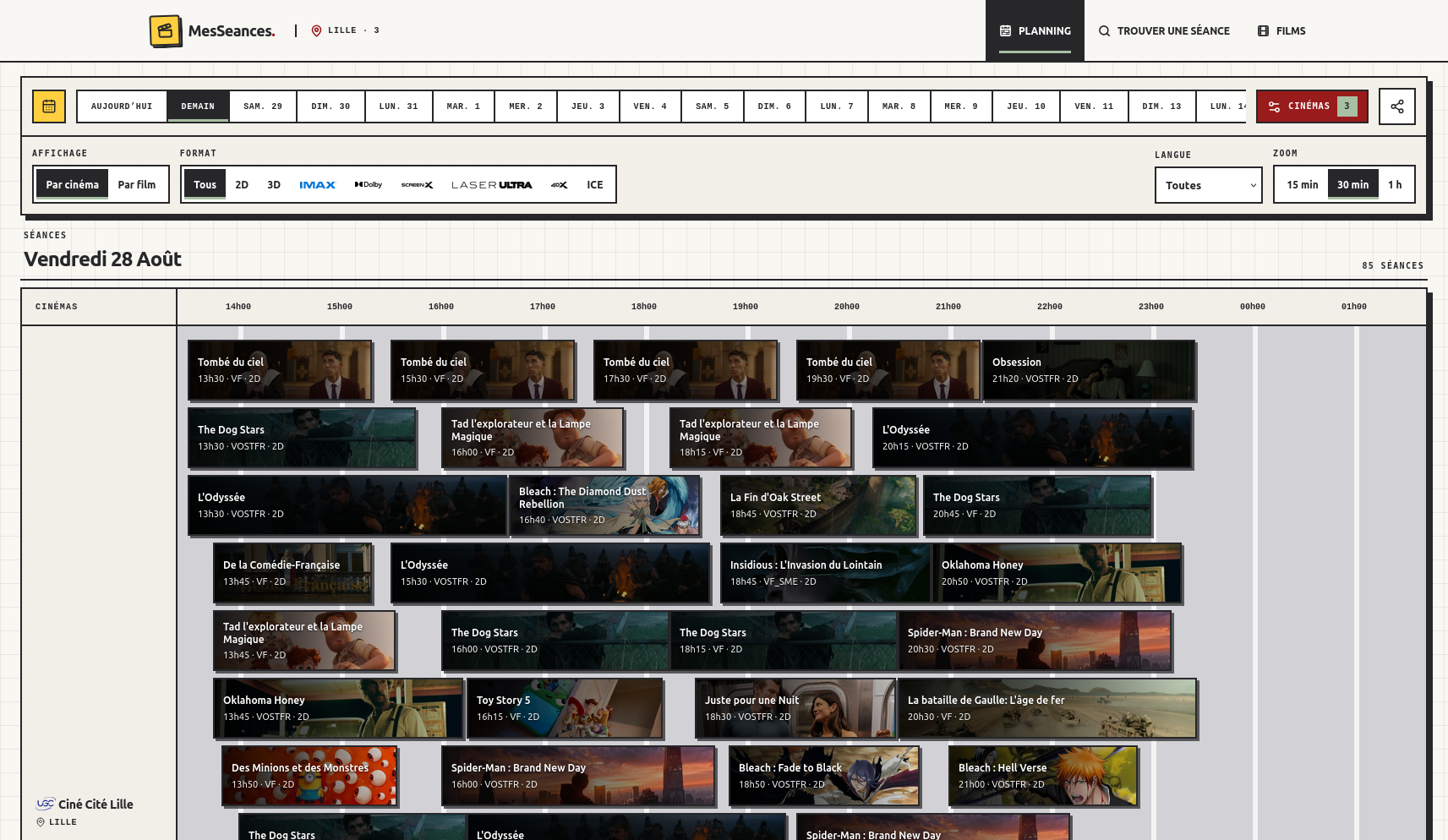Open La bataille de Gaulle 20h30 showing
The image size is (1448, 840).
(1047, 708)
